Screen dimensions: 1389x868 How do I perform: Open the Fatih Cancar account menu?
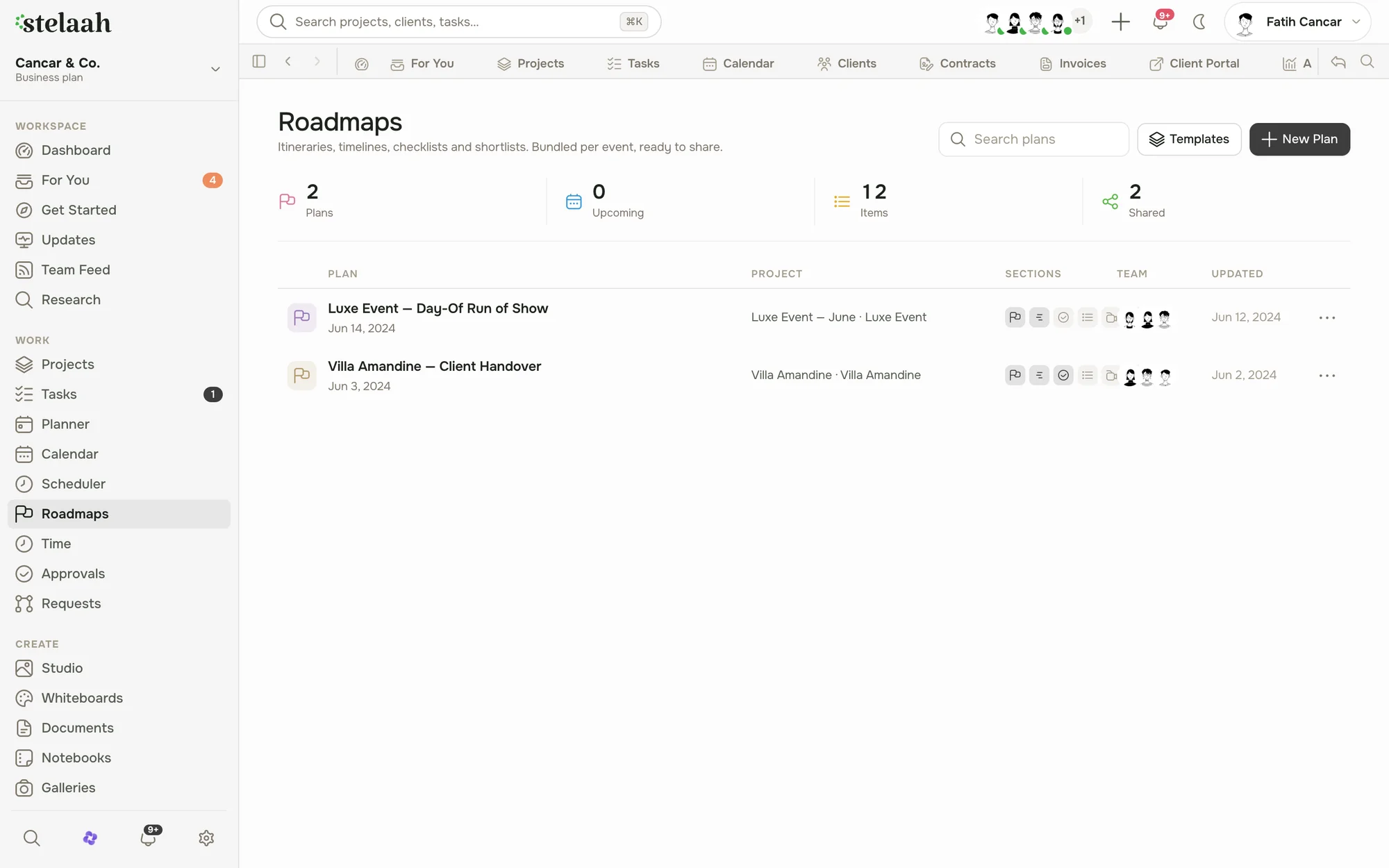click(1297, 22)
